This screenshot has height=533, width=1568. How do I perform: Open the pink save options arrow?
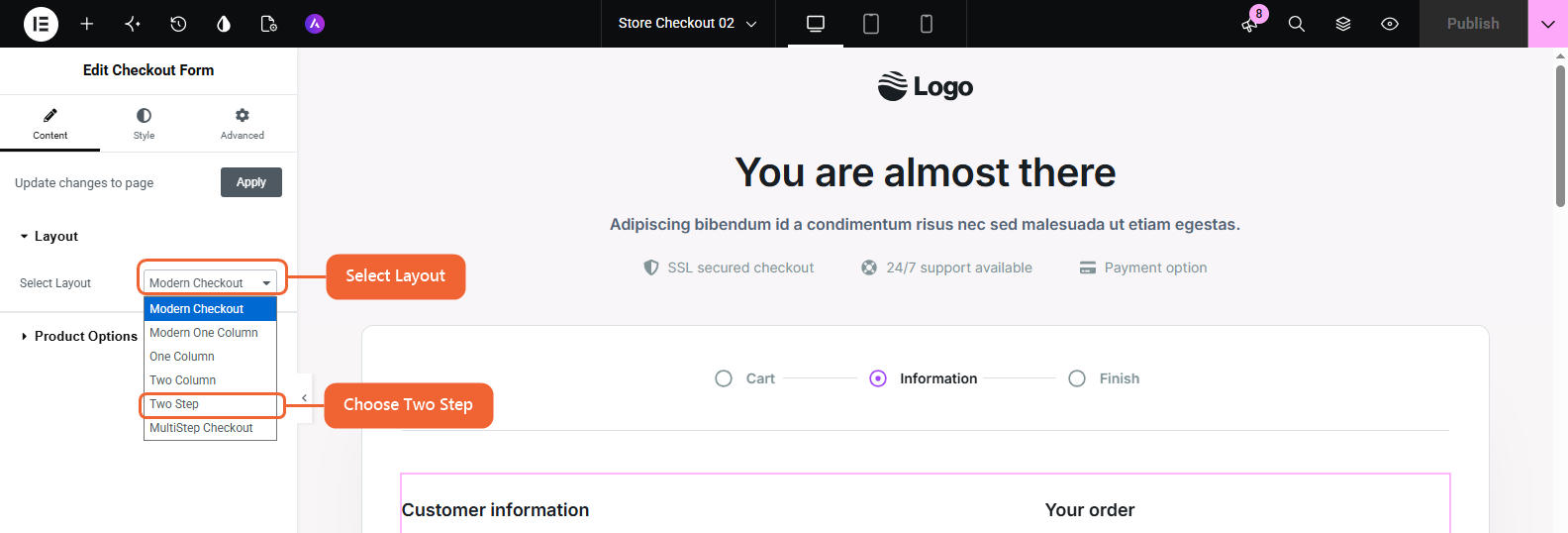(x=1548, y=24)
